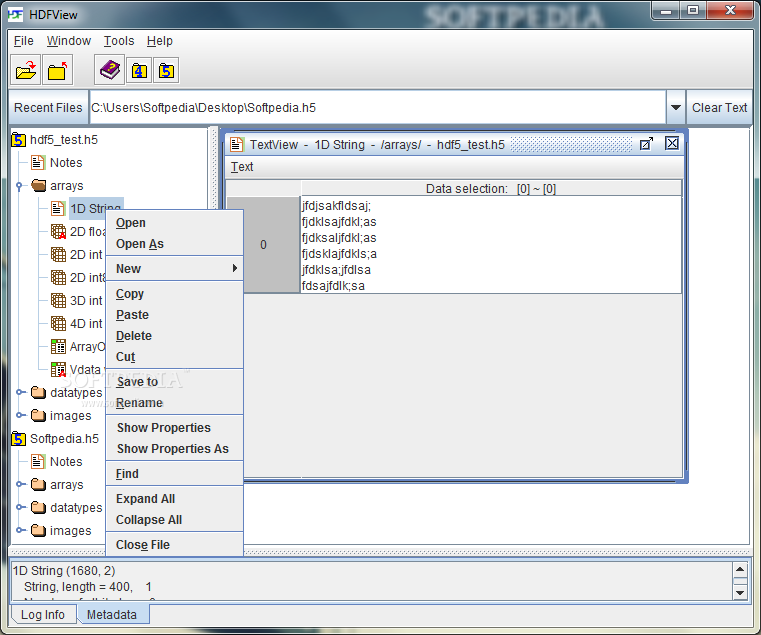761x635 pixels.
Task: Open the Help menu
Action: pyautogui.click(x=160, y=41)
